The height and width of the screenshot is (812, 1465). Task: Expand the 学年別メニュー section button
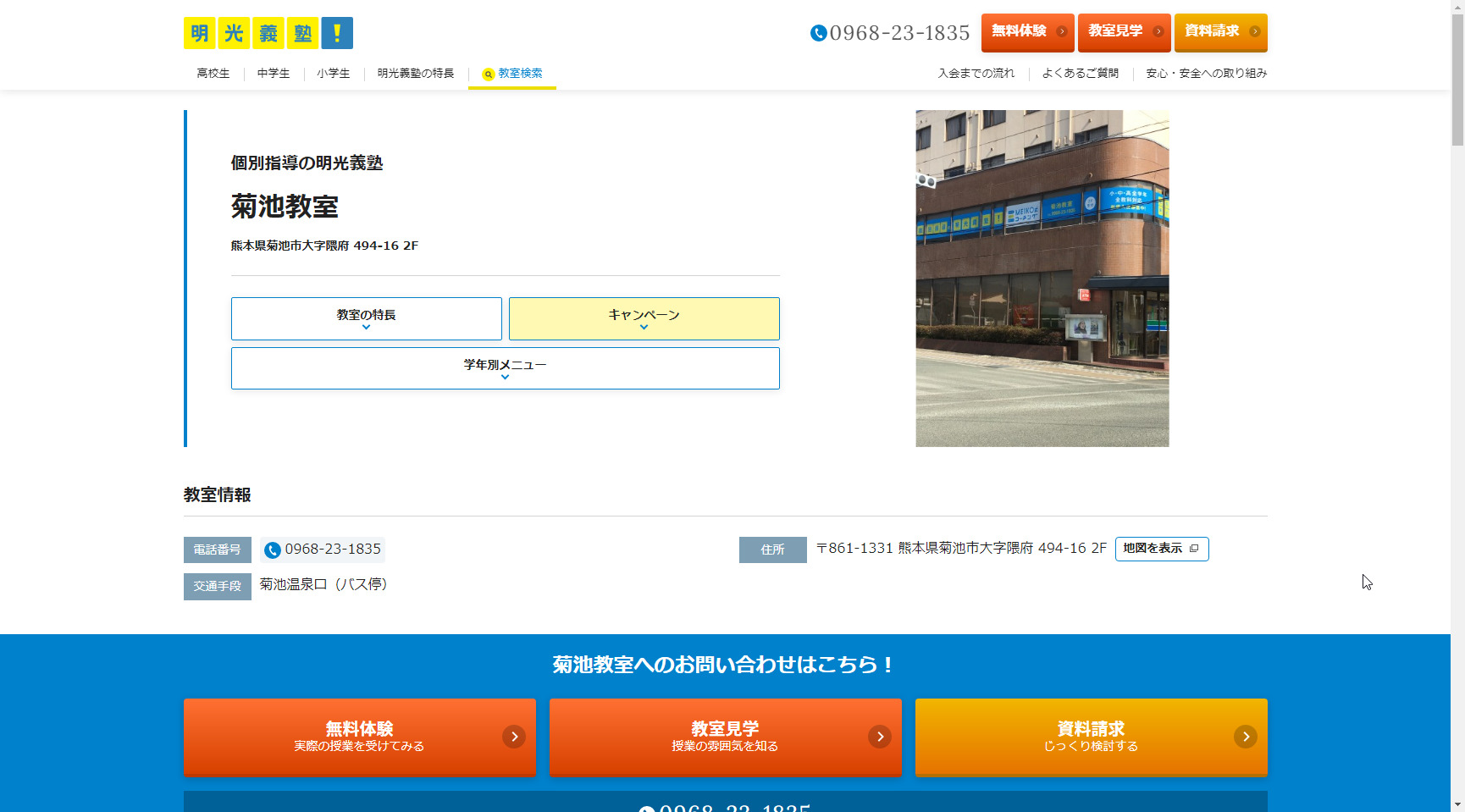tap(506, 368)
